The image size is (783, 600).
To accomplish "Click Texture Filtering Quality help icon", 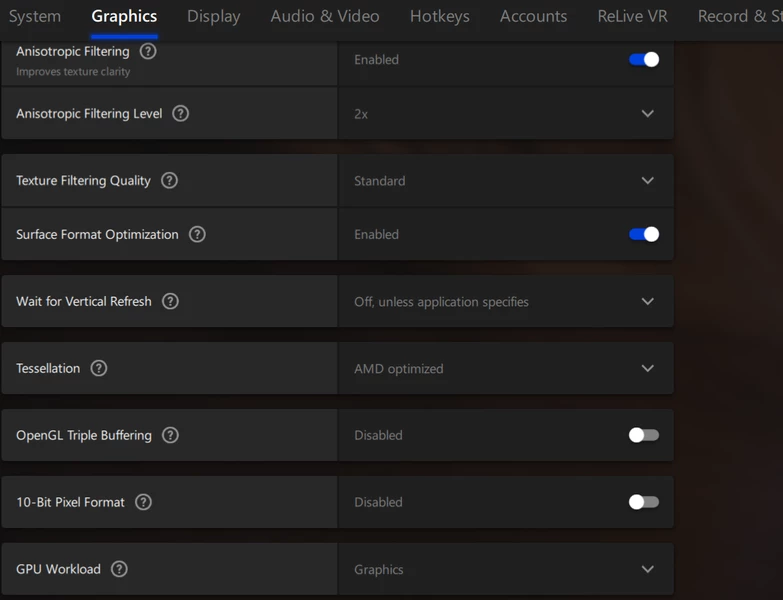I will coord(169,181).
